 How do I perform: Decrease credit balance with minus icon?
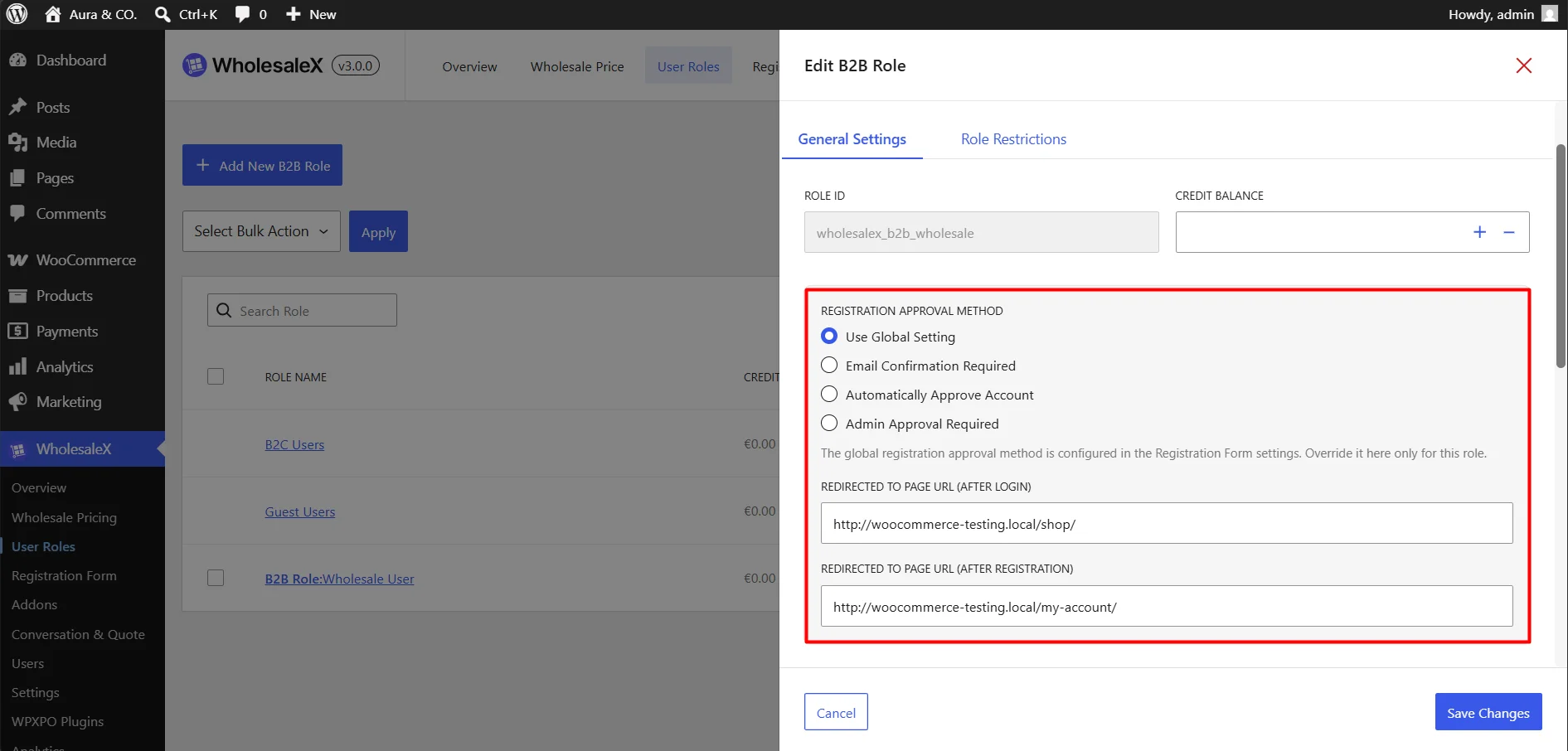click(x=1509, y=232)
